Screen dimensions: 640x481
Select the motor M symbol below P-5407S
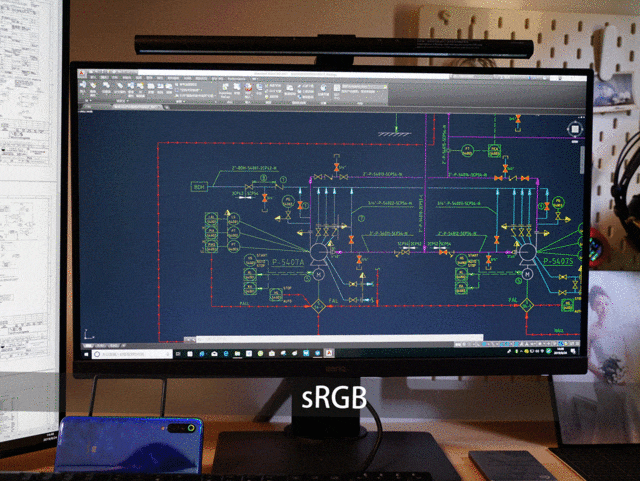pyautogui.click(x=527, y=274)
